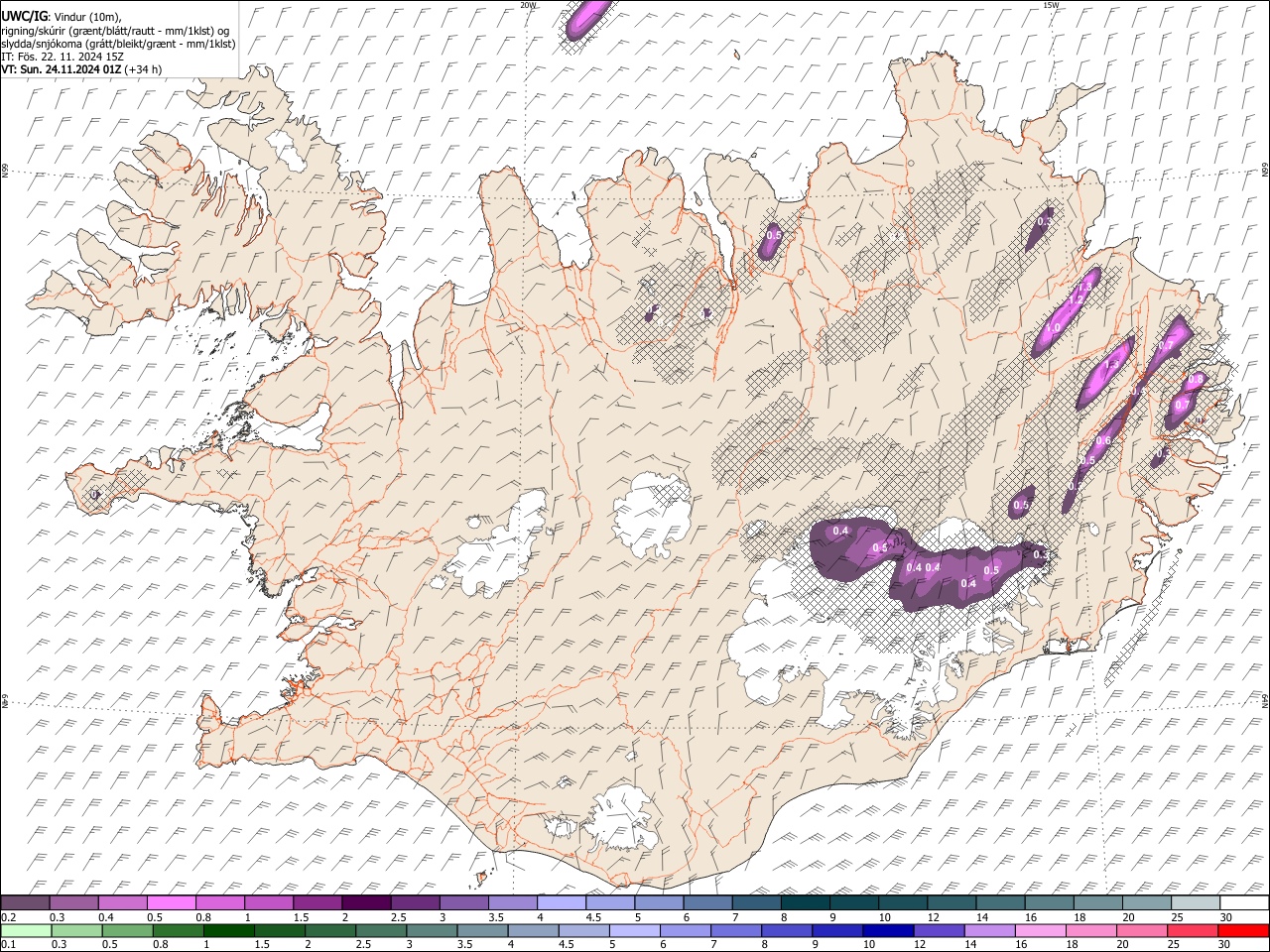This screenshot has width=1270, height=952.
Task: Click the 14 swatch in the gray-teal snow scale
Action: [1000, 902]
